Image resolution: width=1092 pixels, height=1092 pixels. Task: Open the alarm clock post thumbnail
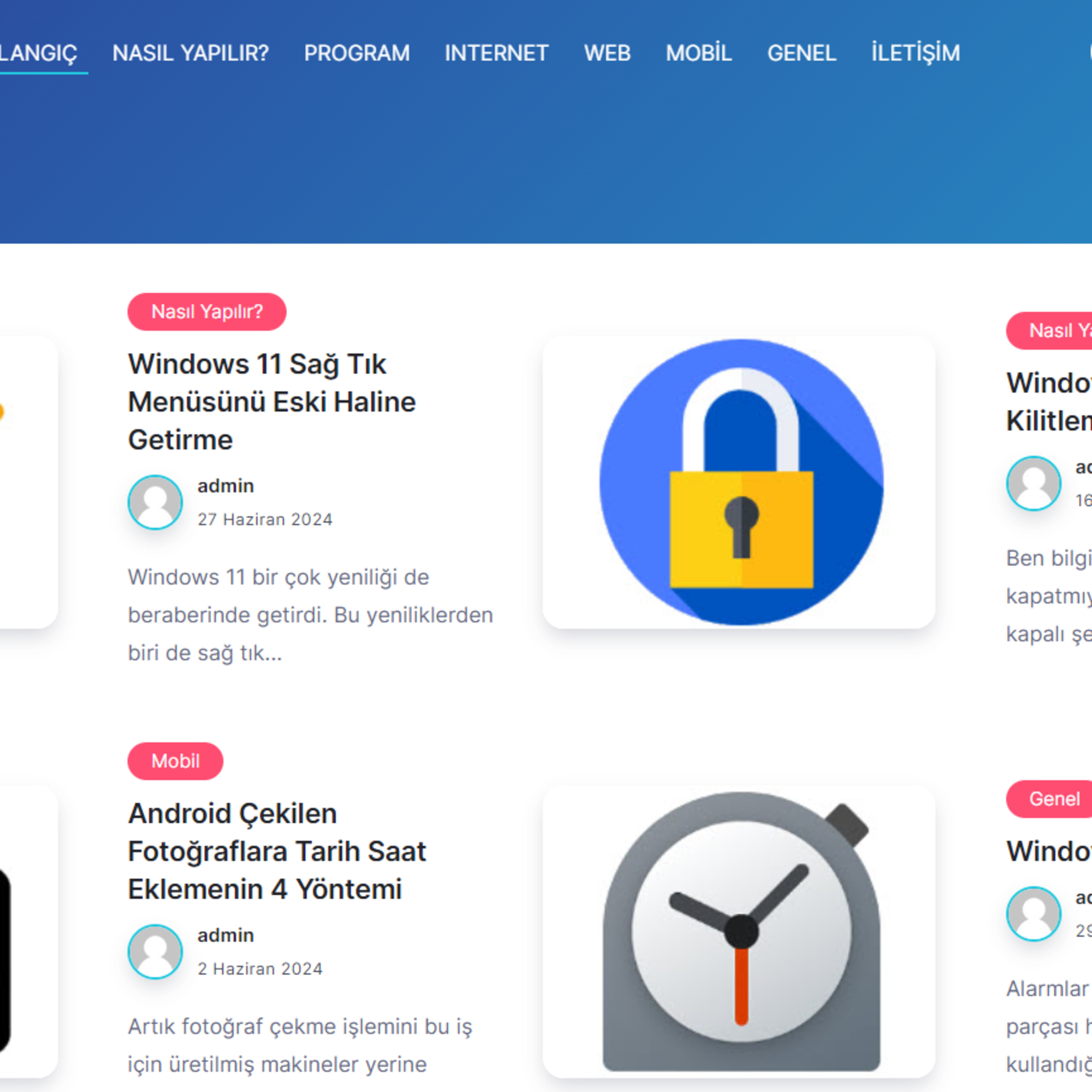pyautogui.click(x=739, y=931)
